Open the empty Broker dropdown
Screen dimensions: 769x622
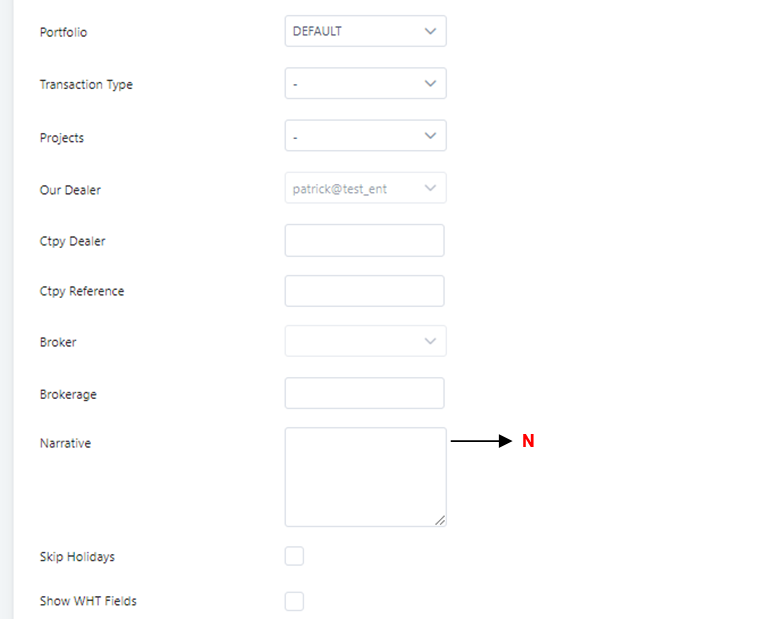point(355,341)
